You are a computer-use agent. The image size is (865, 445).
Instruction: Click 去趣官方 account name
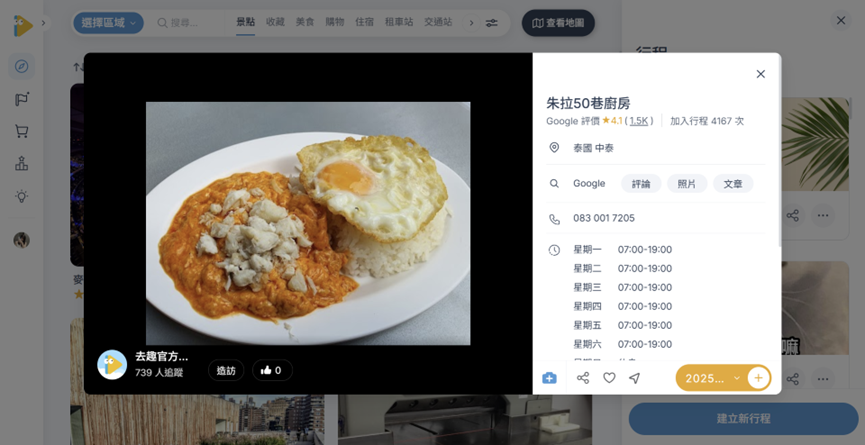161,356
